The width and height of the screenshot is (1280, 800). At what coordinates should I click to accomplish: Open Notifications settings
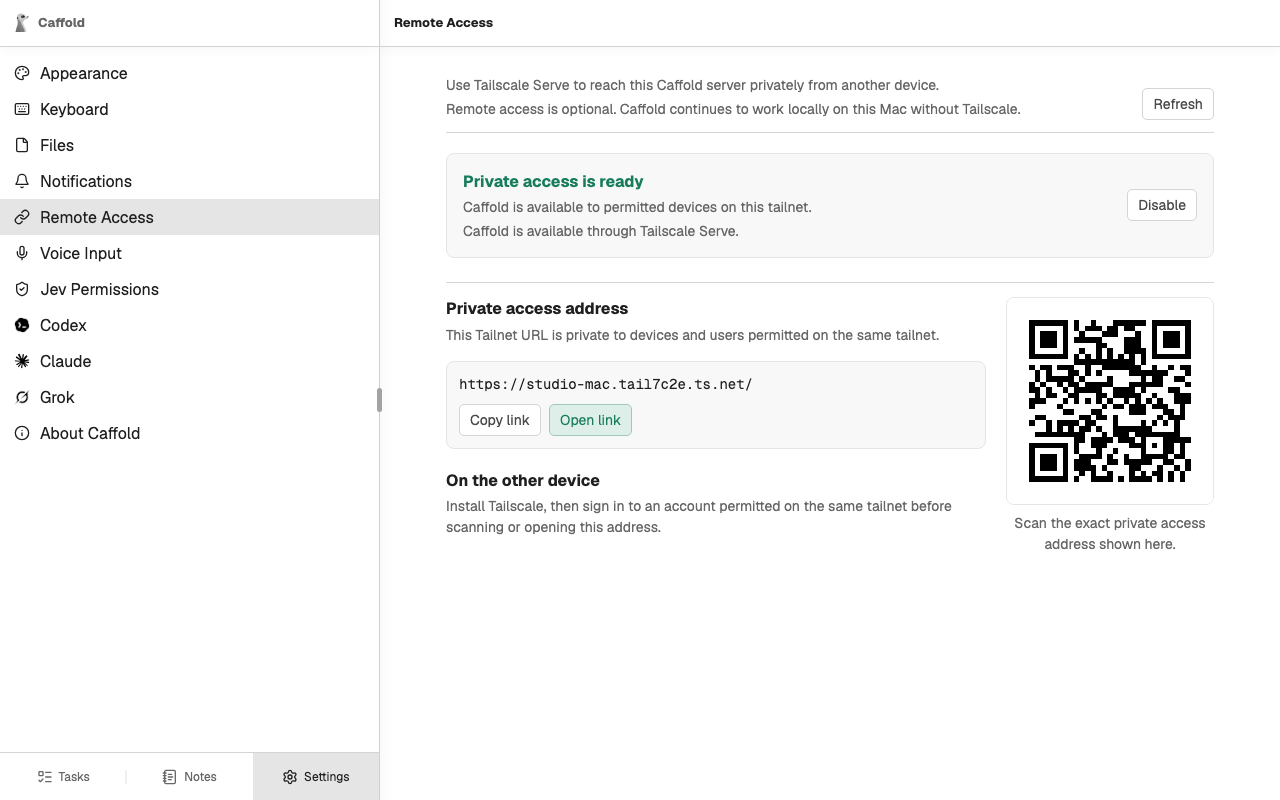pyautogui.click(x=189, y=181)
